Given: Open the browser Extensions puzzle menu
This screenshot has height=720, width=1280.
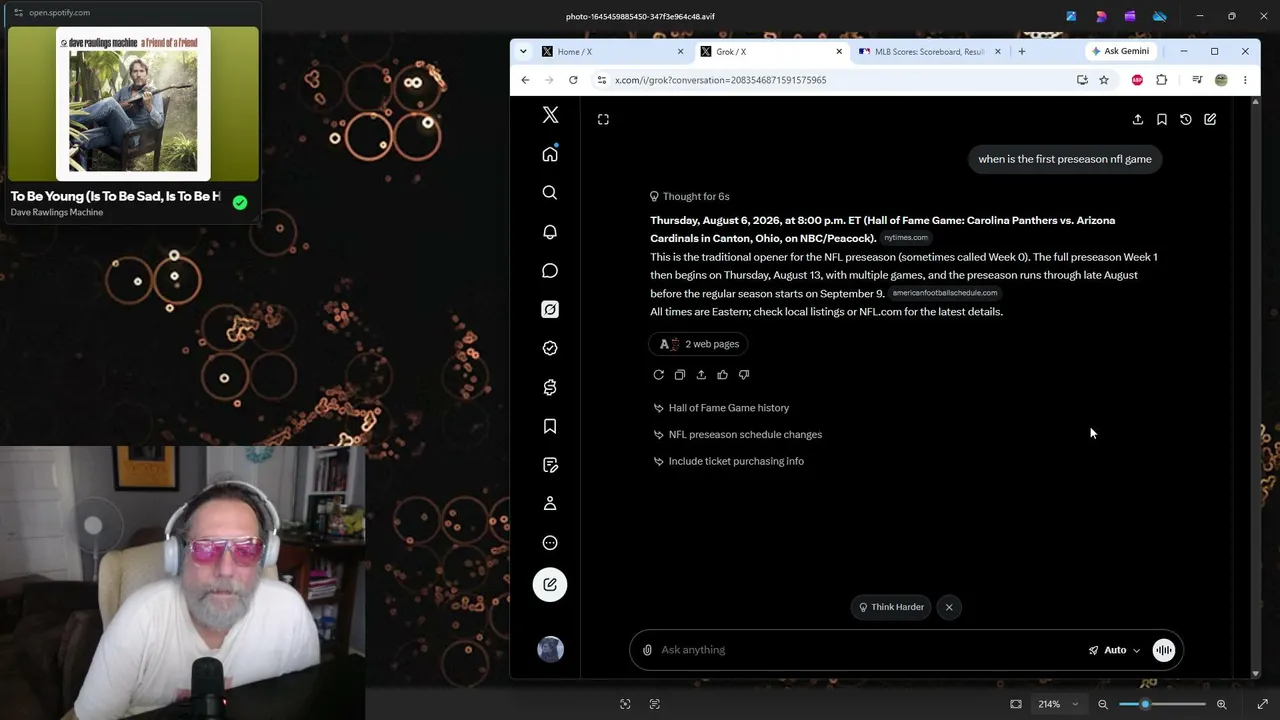Looking at the screenshot, I should click(x=1162, y=80).
